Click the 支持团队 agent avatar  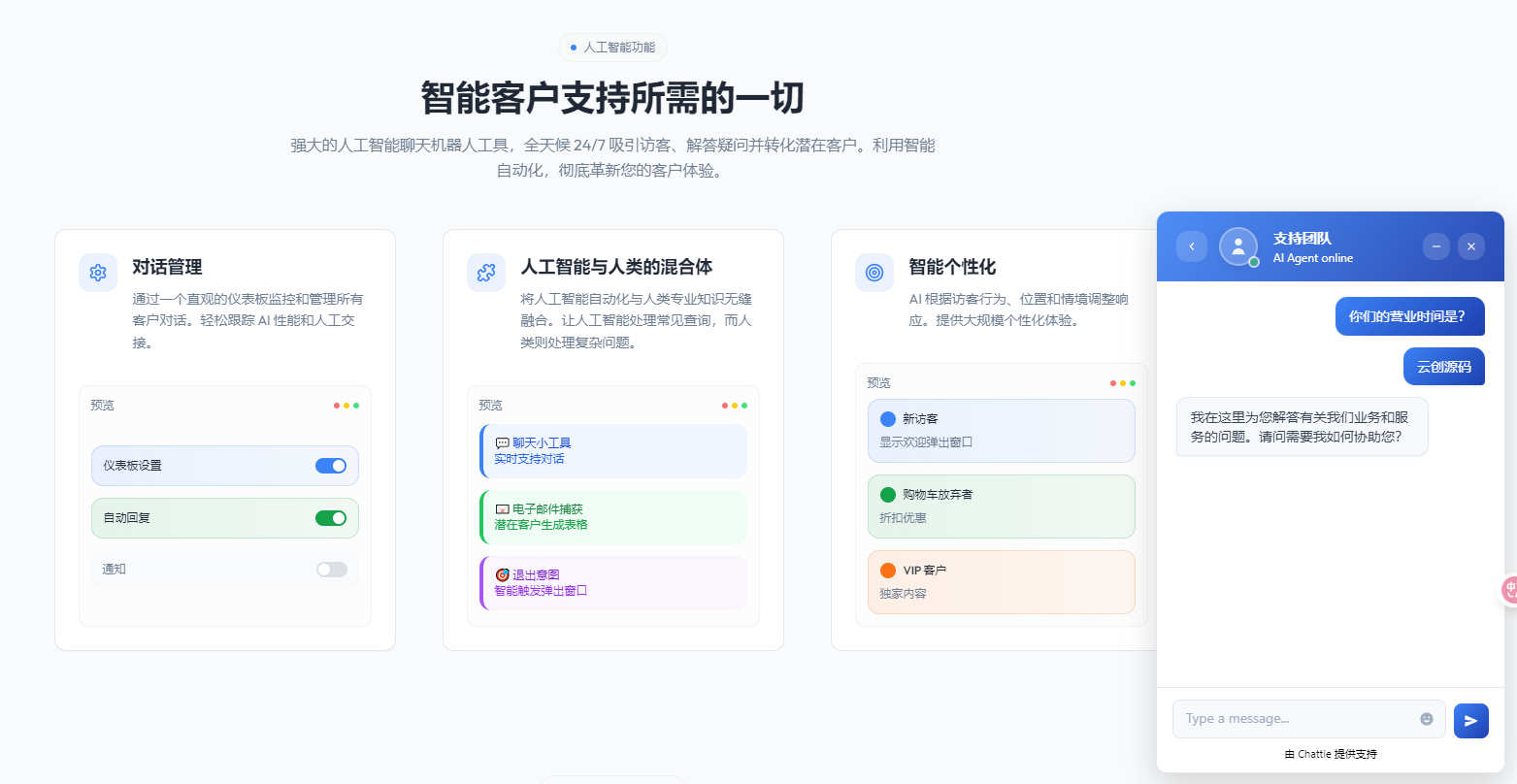point(1238,246)
